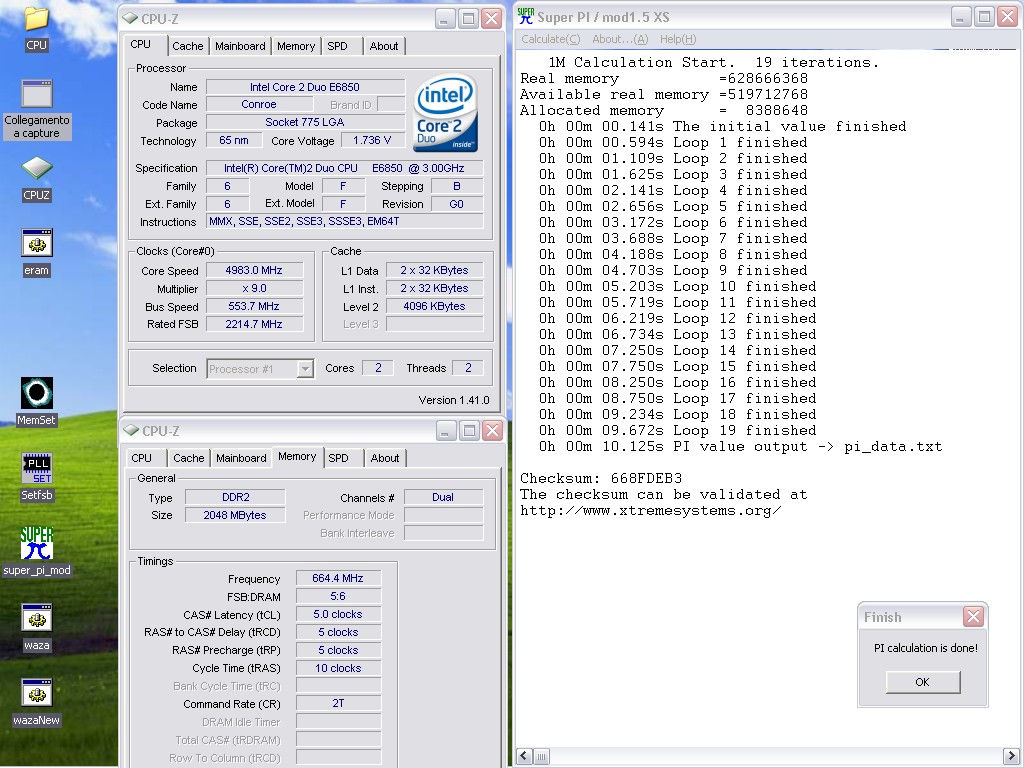This screenshot has width=1024, height=768.
Task: Open About tab in lower CPU-Z window
Action: [x=385, y=458]
